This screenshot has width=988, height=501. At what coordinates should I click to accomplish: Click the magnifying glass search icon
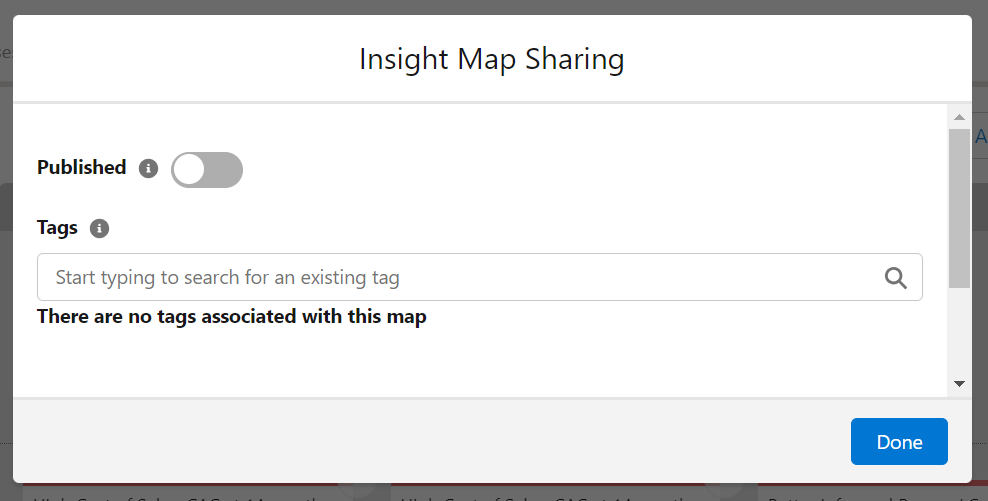click(x=896, y=278)
